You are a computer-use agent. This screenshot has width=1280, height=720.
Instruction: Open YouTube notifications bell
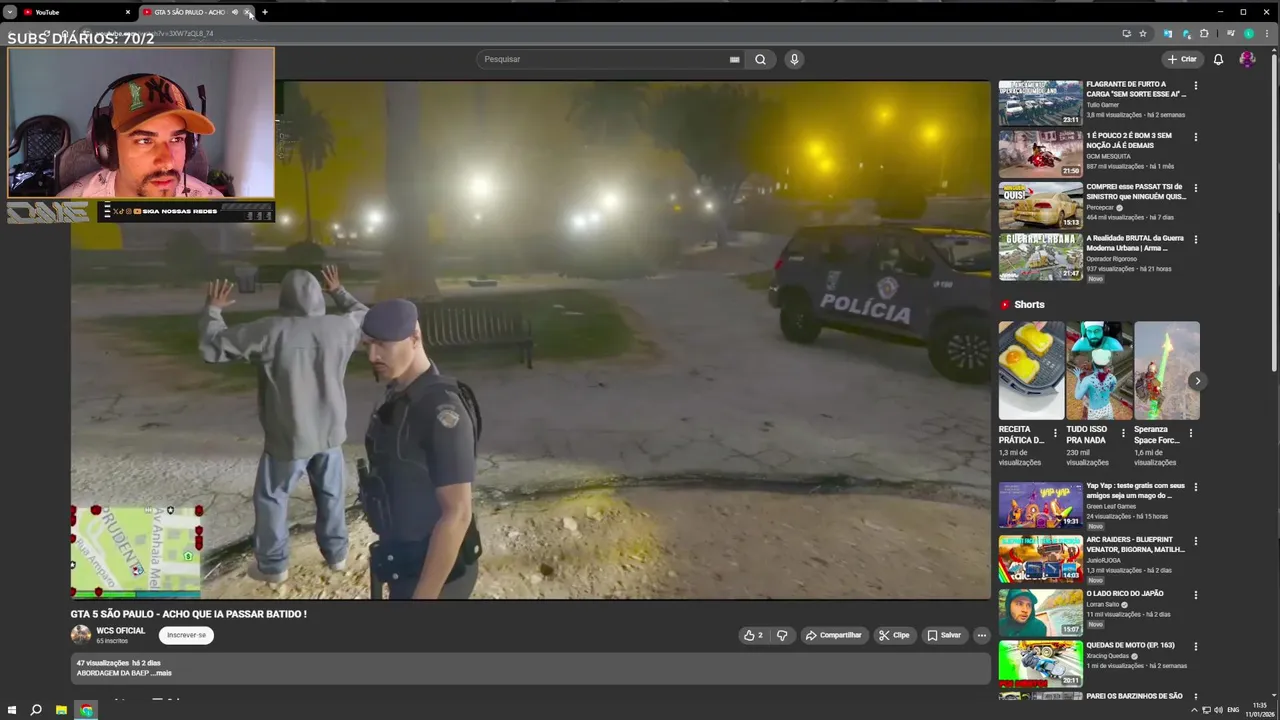[1218, 59]
